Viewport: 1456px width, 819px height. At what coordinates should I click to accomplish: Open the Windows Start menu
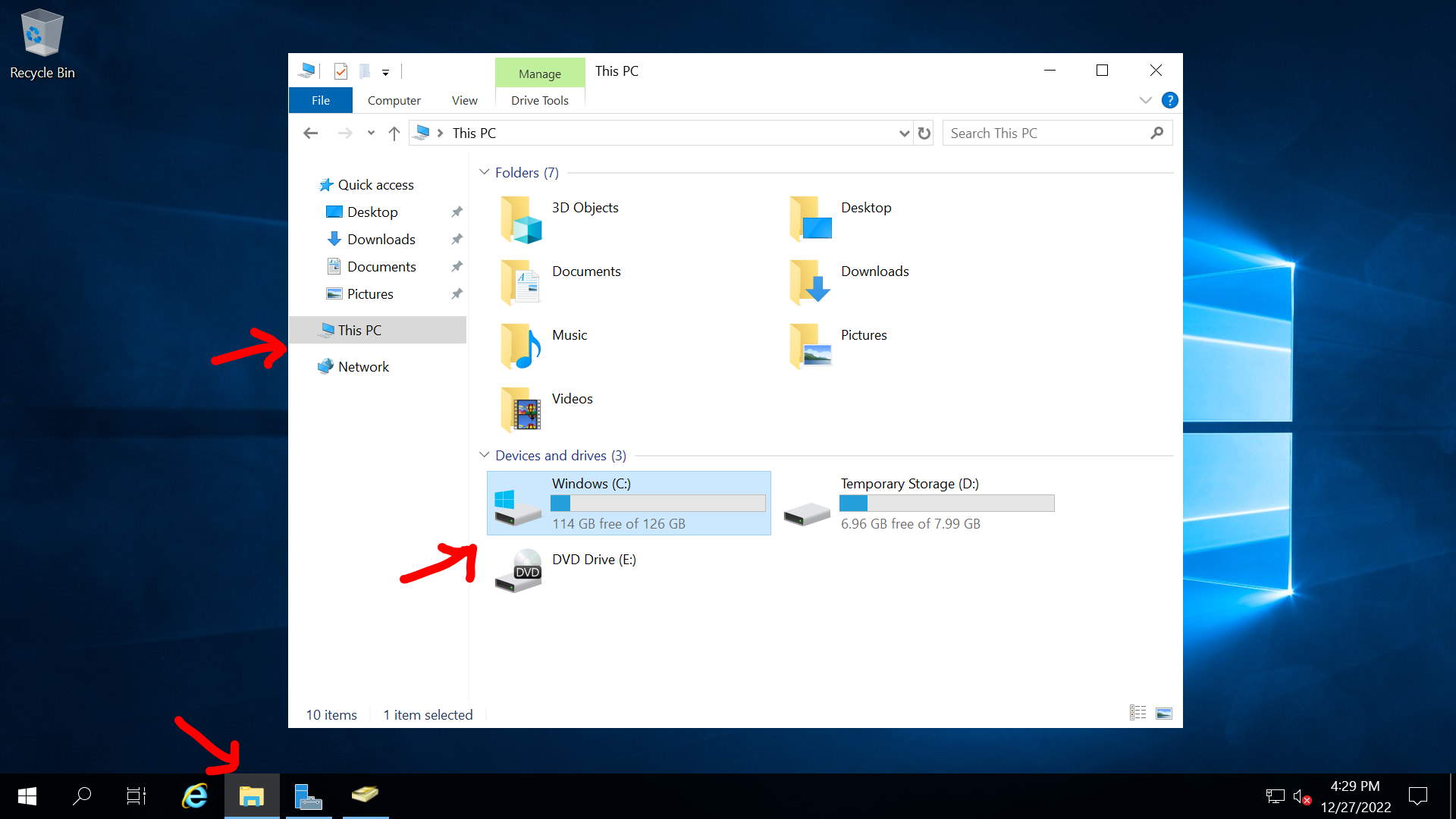pyautogui.click(x=27, y=796)
